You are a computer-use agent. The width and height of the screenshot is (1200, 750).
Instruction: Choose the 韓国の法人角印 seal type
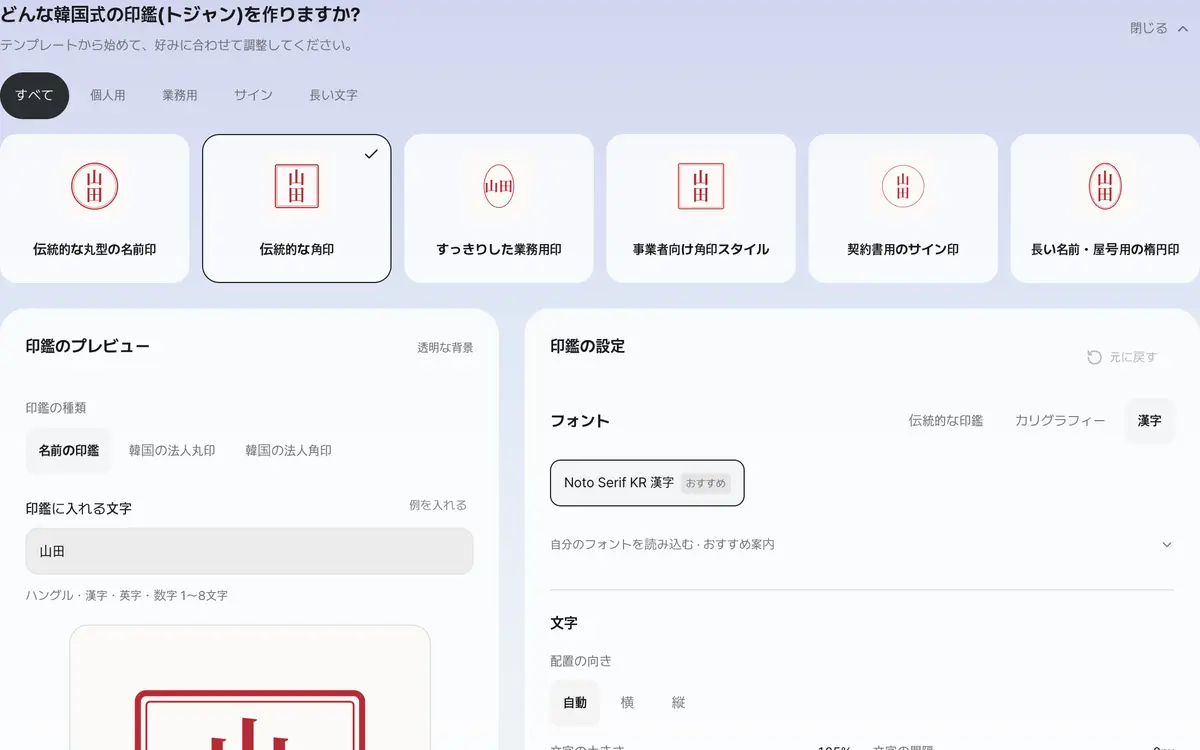289,451
